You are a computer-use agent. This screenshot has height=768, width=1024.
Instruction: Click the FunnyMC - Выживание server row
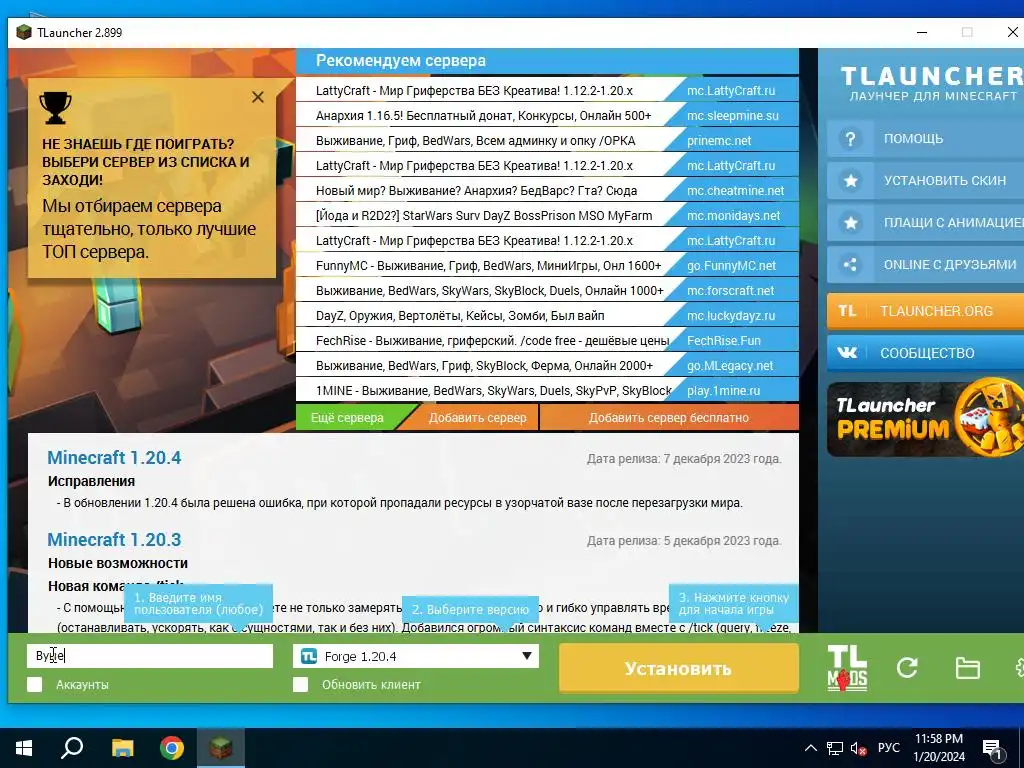[x=547, y=266]
